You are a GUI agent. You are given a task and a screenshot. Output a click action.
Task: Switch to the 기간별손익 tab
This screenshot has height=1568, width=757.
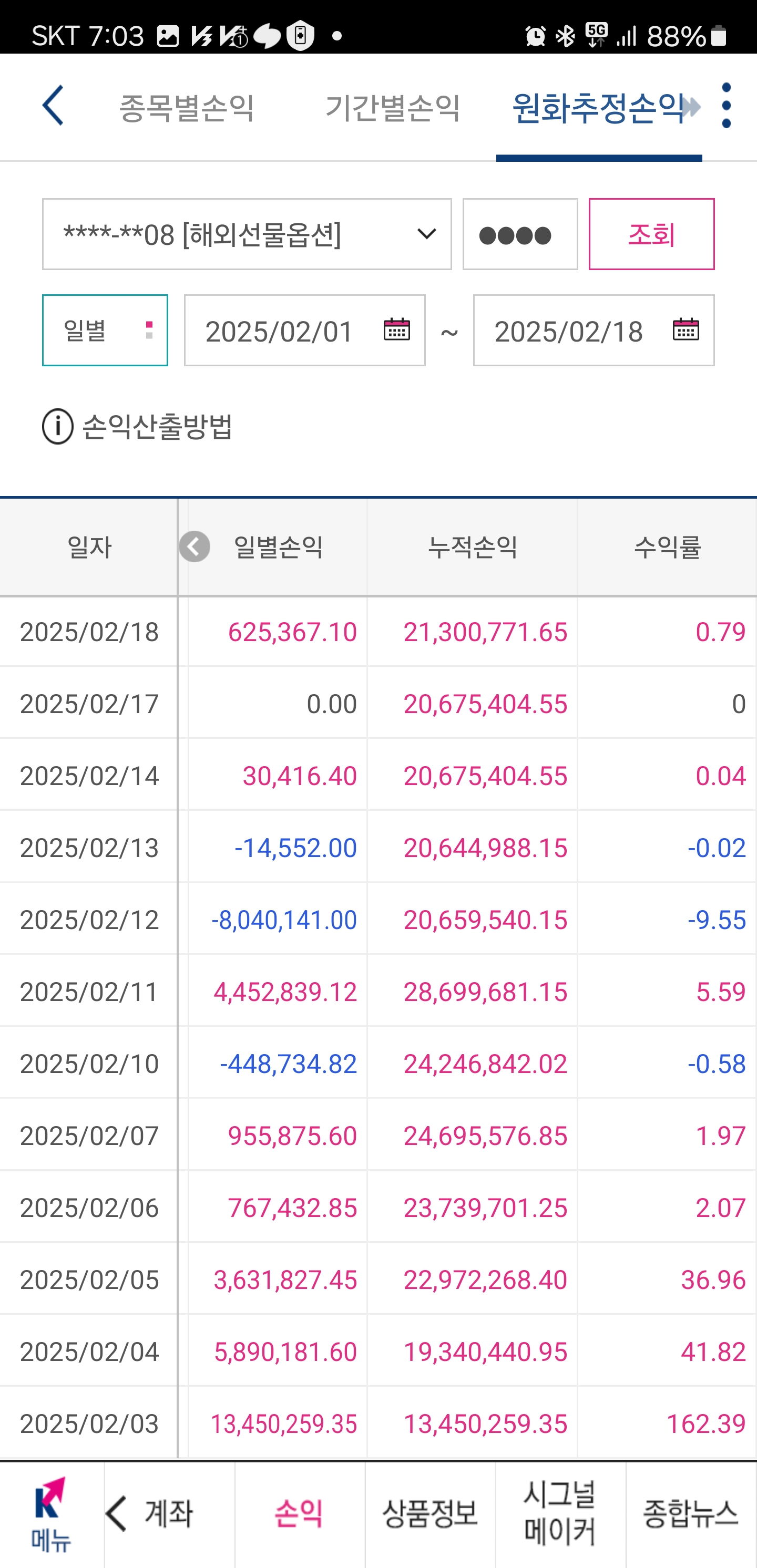coord(393,107)
